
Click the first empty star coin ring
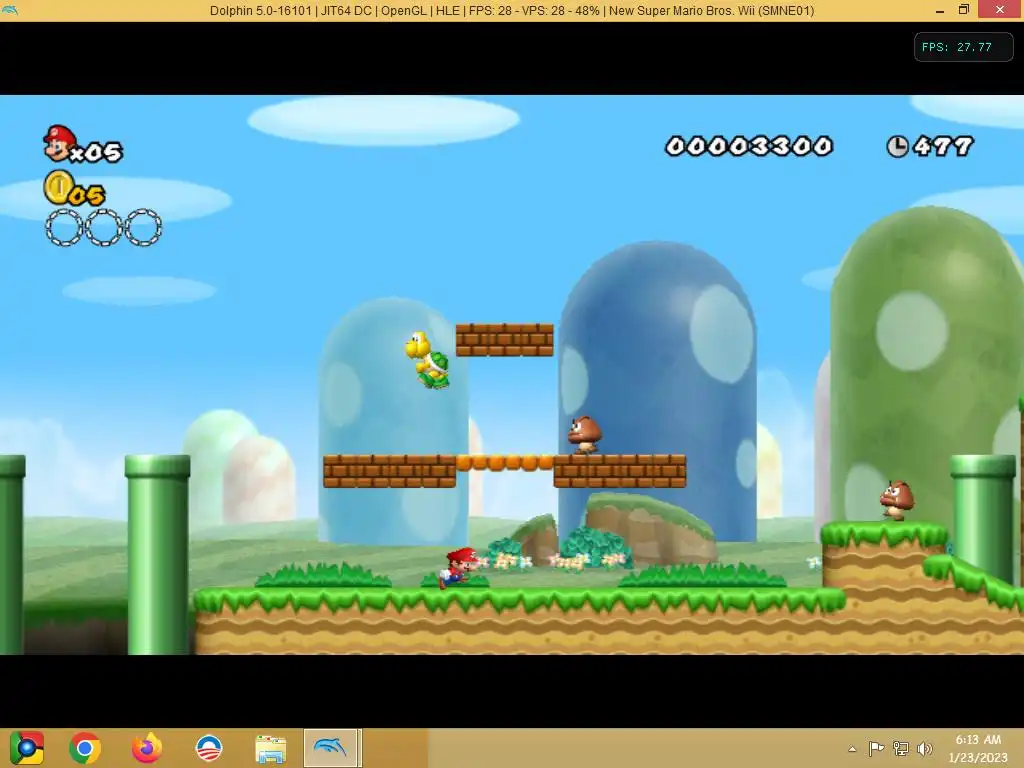pyautogui.click(x=64, y=227)
